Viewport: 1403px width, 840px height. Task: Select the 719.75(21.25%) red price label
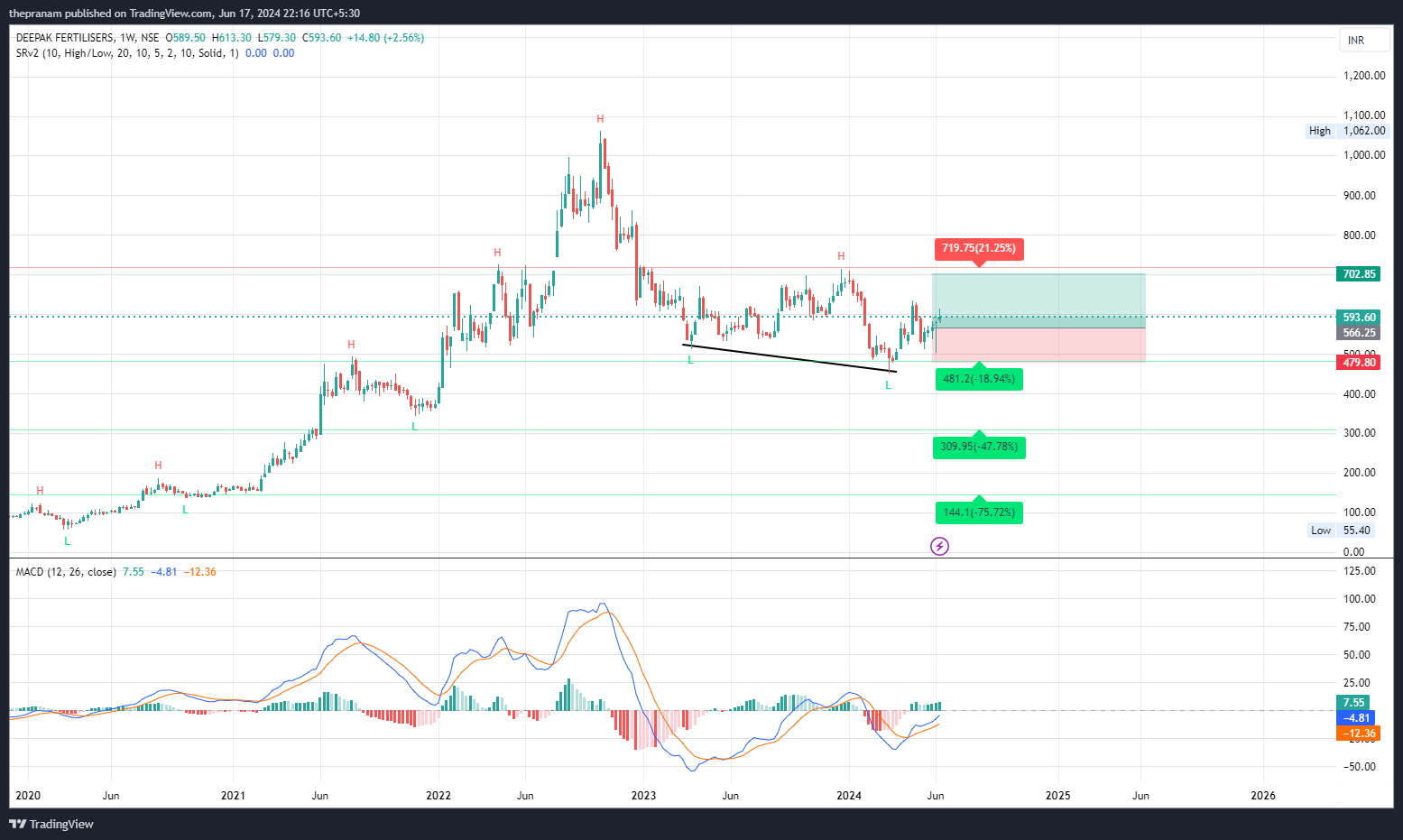(x=979, y=248)
